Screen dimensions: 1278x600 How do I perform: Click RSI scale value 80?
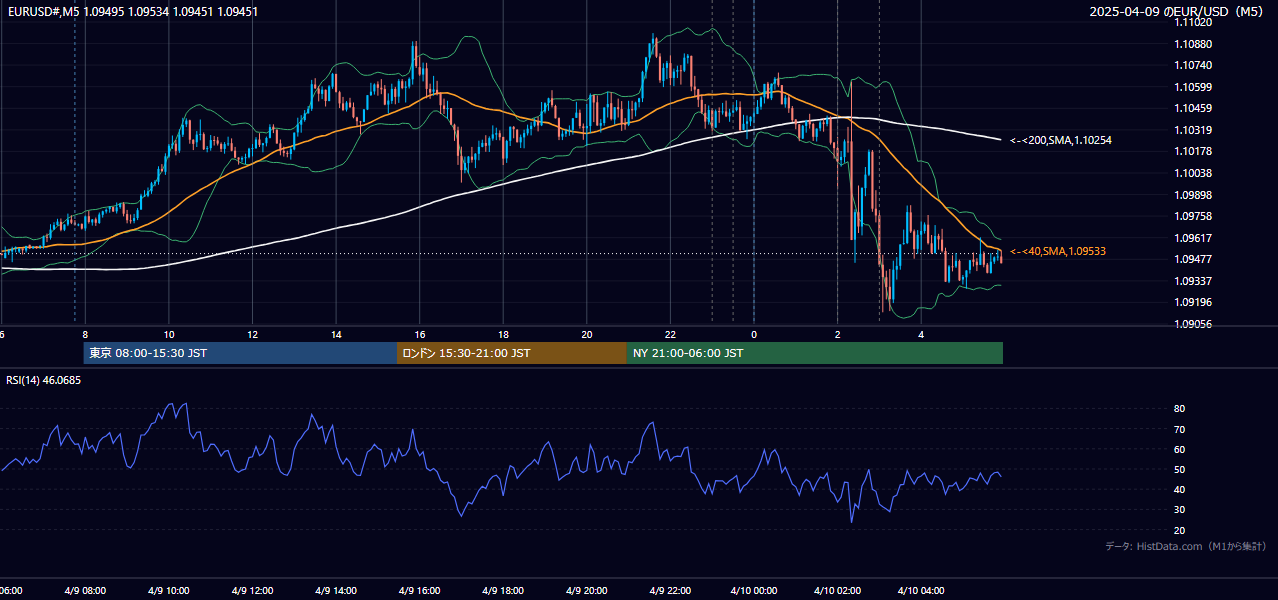[1179, 409]
